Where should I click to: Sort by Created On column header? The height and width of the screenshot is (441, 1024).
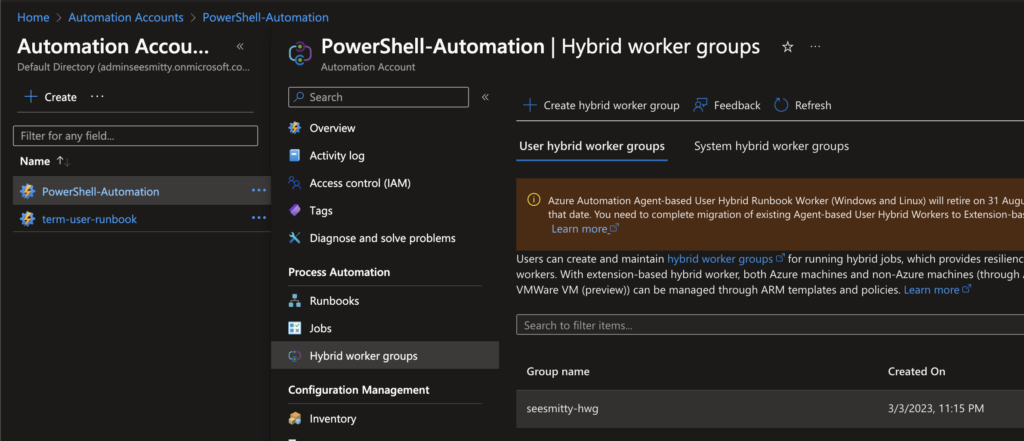coord(916,371)
